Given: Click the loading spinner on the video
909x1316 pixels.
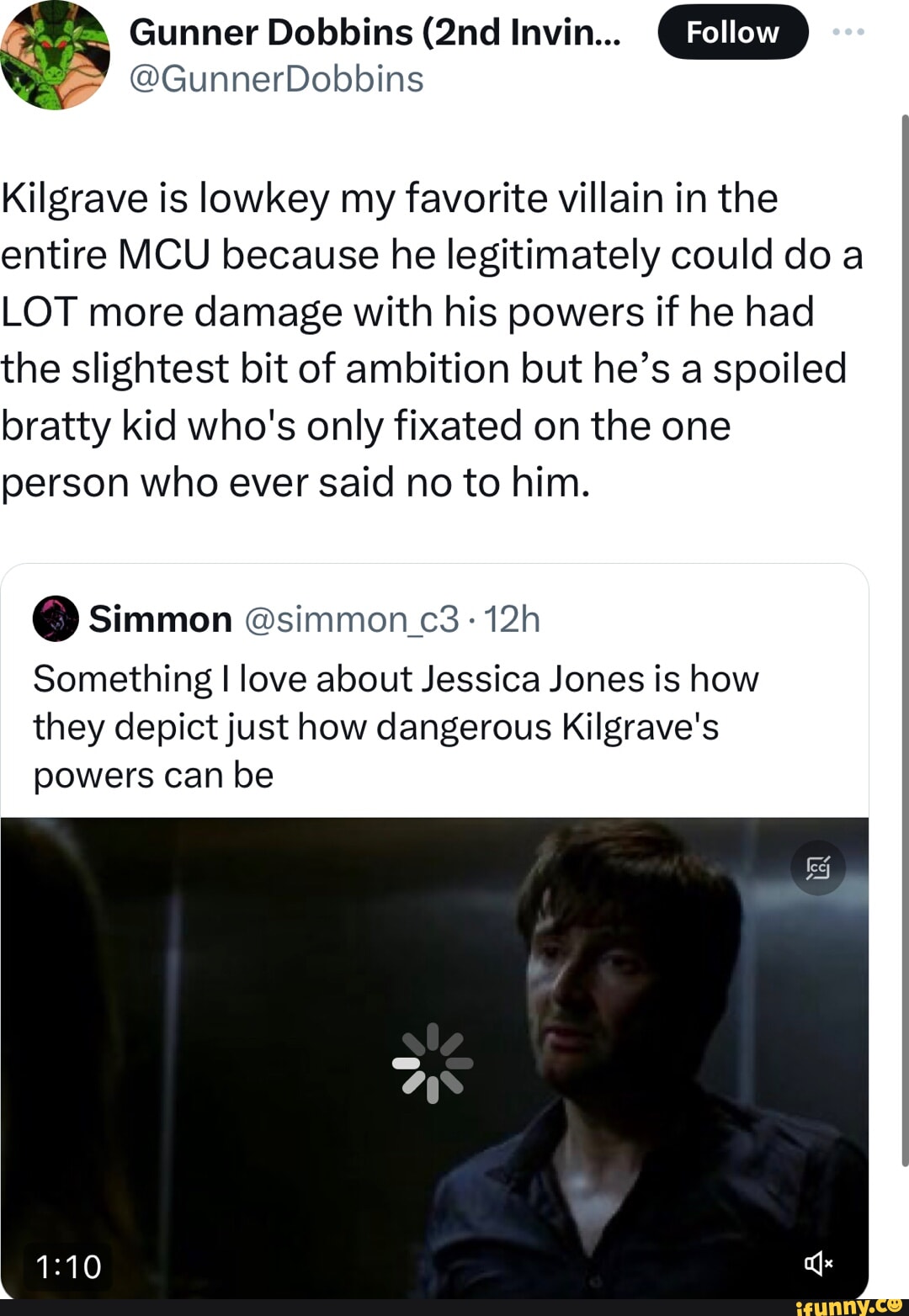Looking at the screenshot, I should pyautogui.click(x=433, y=1063).
